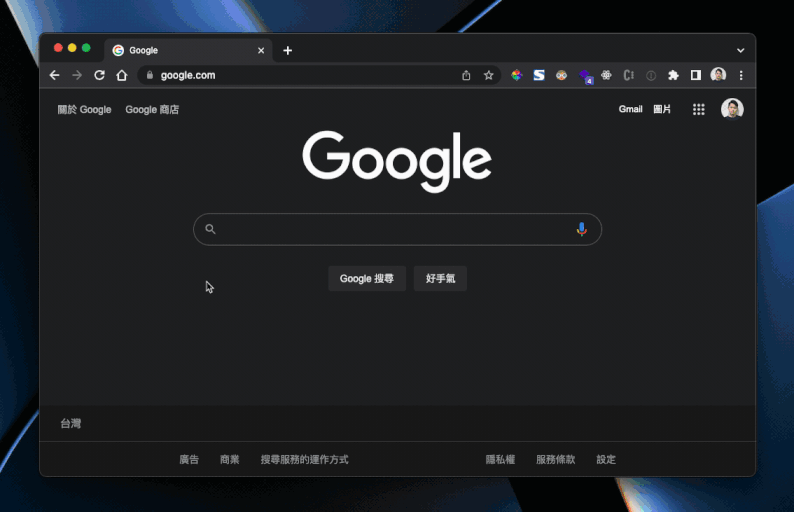This screenshot has height=512, width=794.
Task: Open the React atom extension
Action: coord(606,75)
